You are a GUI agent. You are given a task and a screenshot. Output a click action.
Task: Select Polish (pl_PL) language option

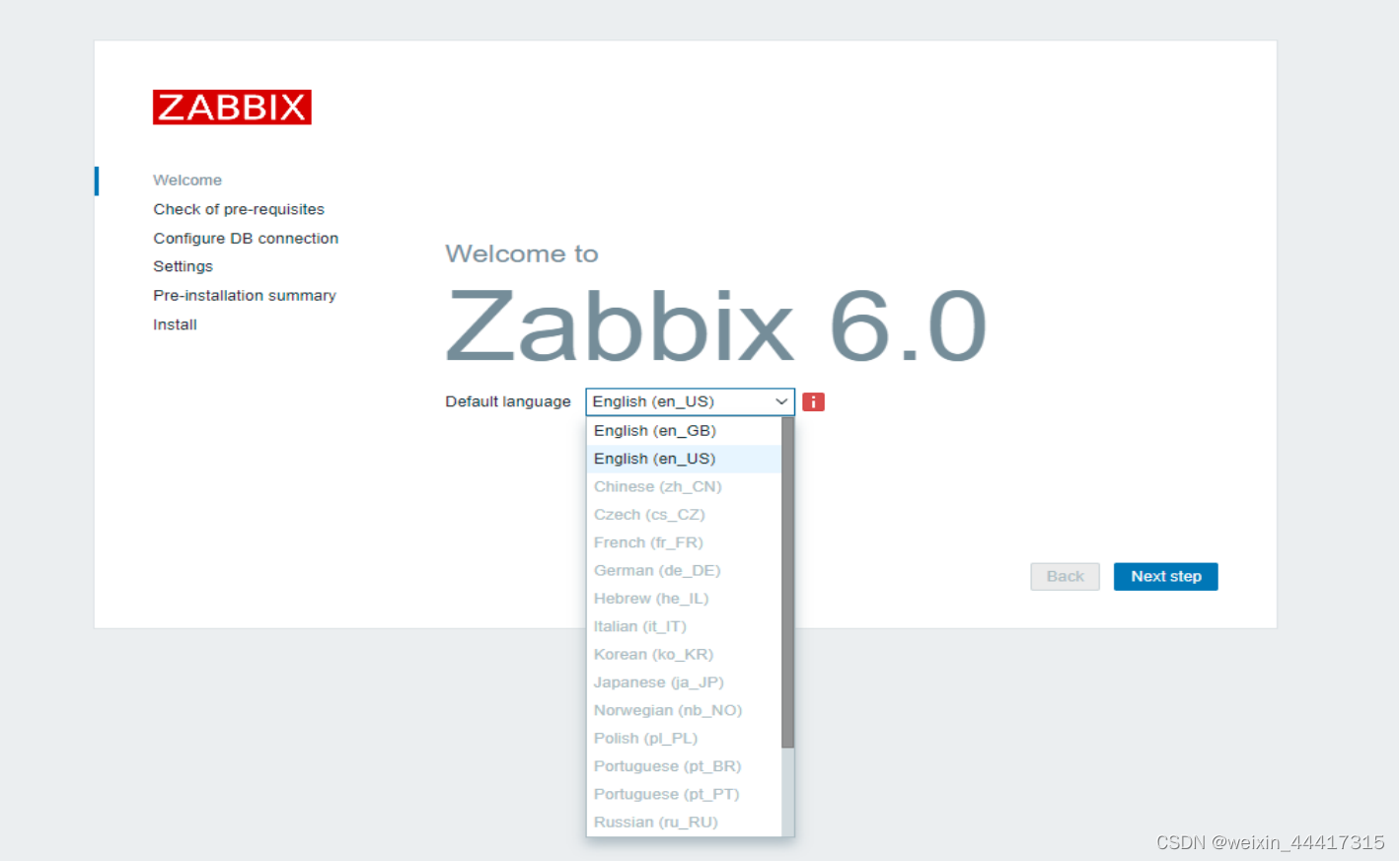pos(645,738)
